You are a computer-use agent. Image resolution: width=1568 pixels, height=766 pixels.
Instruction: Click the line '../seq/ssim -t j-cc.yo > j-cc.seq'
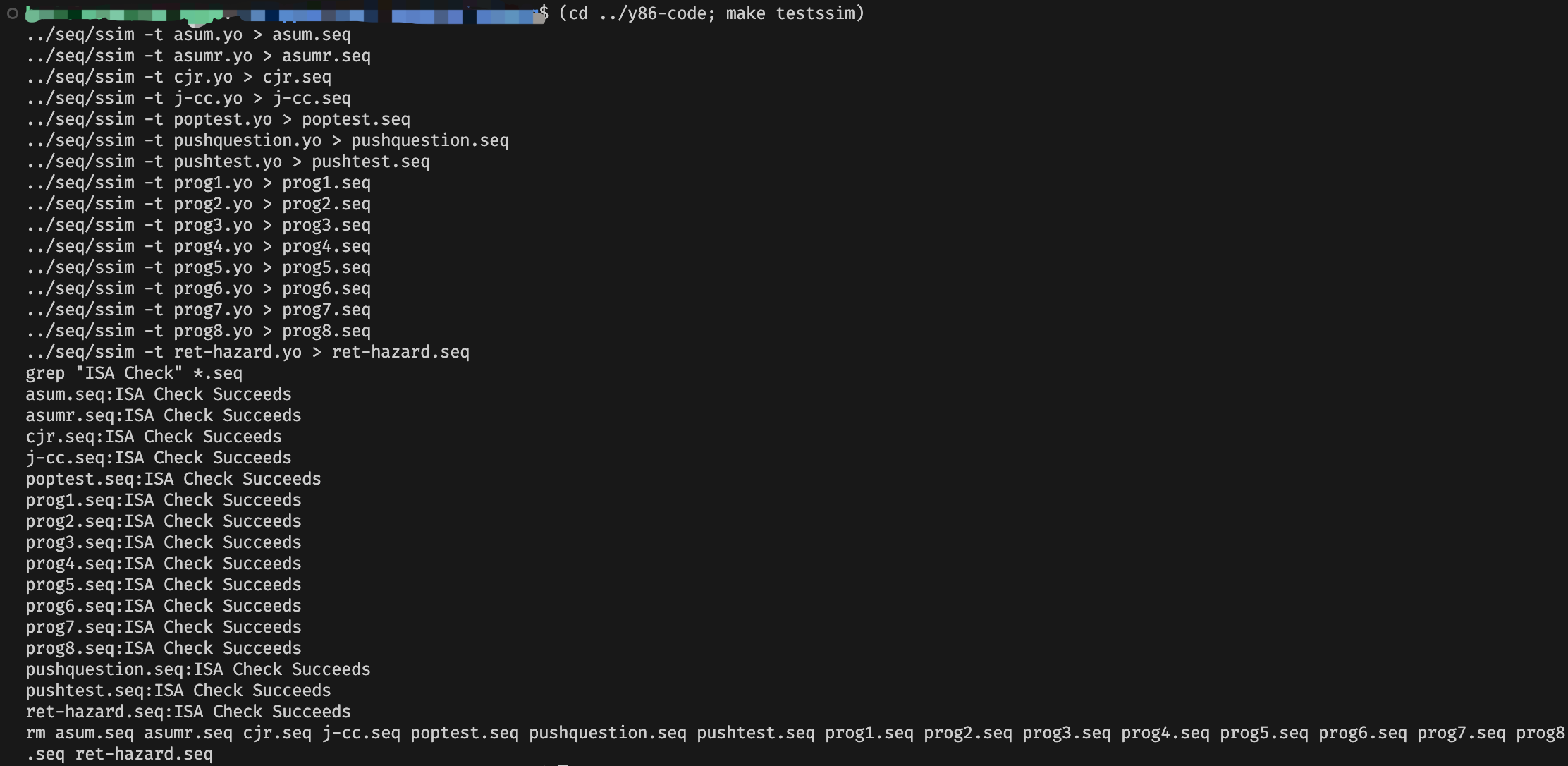pyautogui.click(x=188, y=98)
